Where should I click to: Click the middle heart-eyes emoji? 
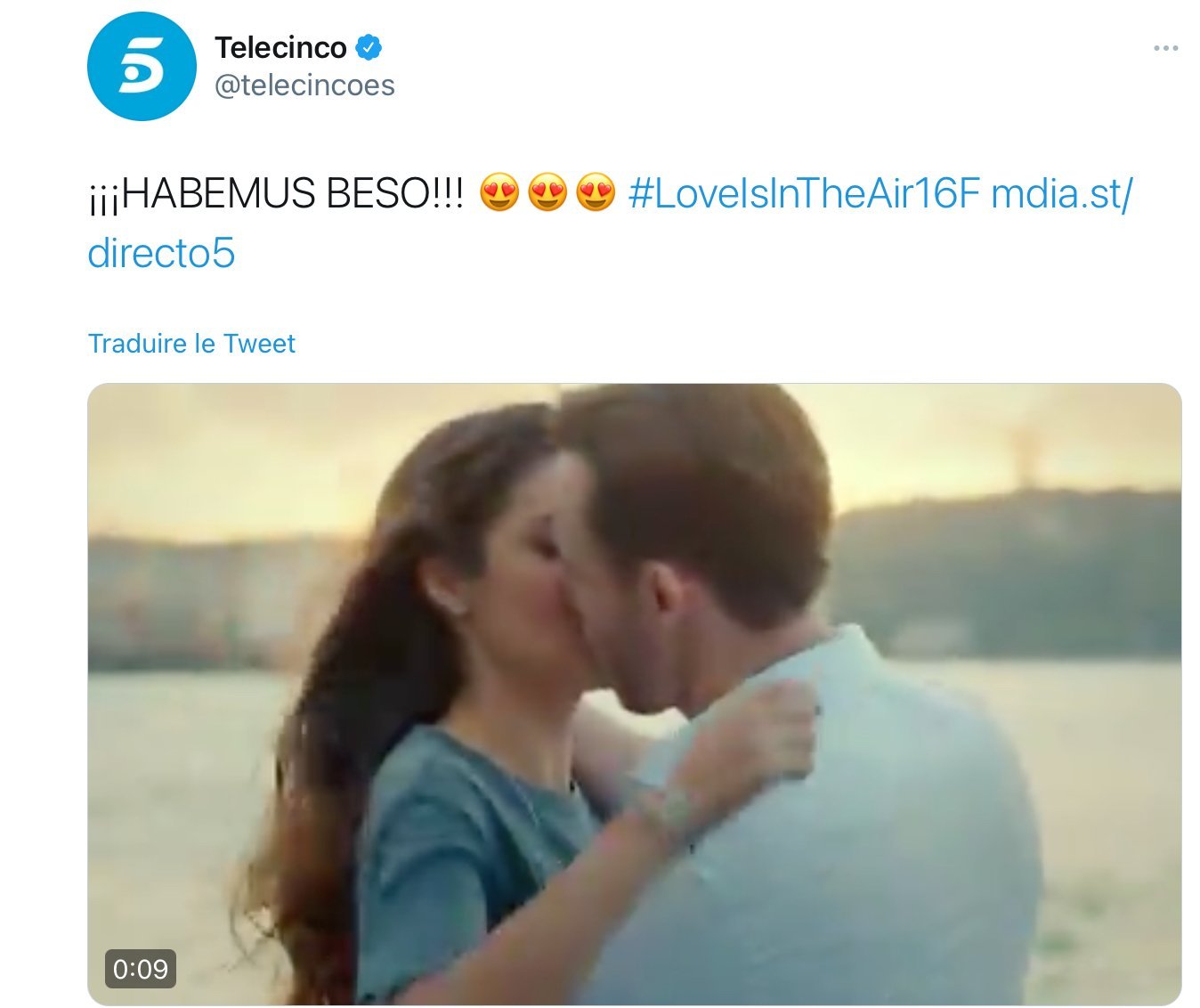[x=547, y=193]
